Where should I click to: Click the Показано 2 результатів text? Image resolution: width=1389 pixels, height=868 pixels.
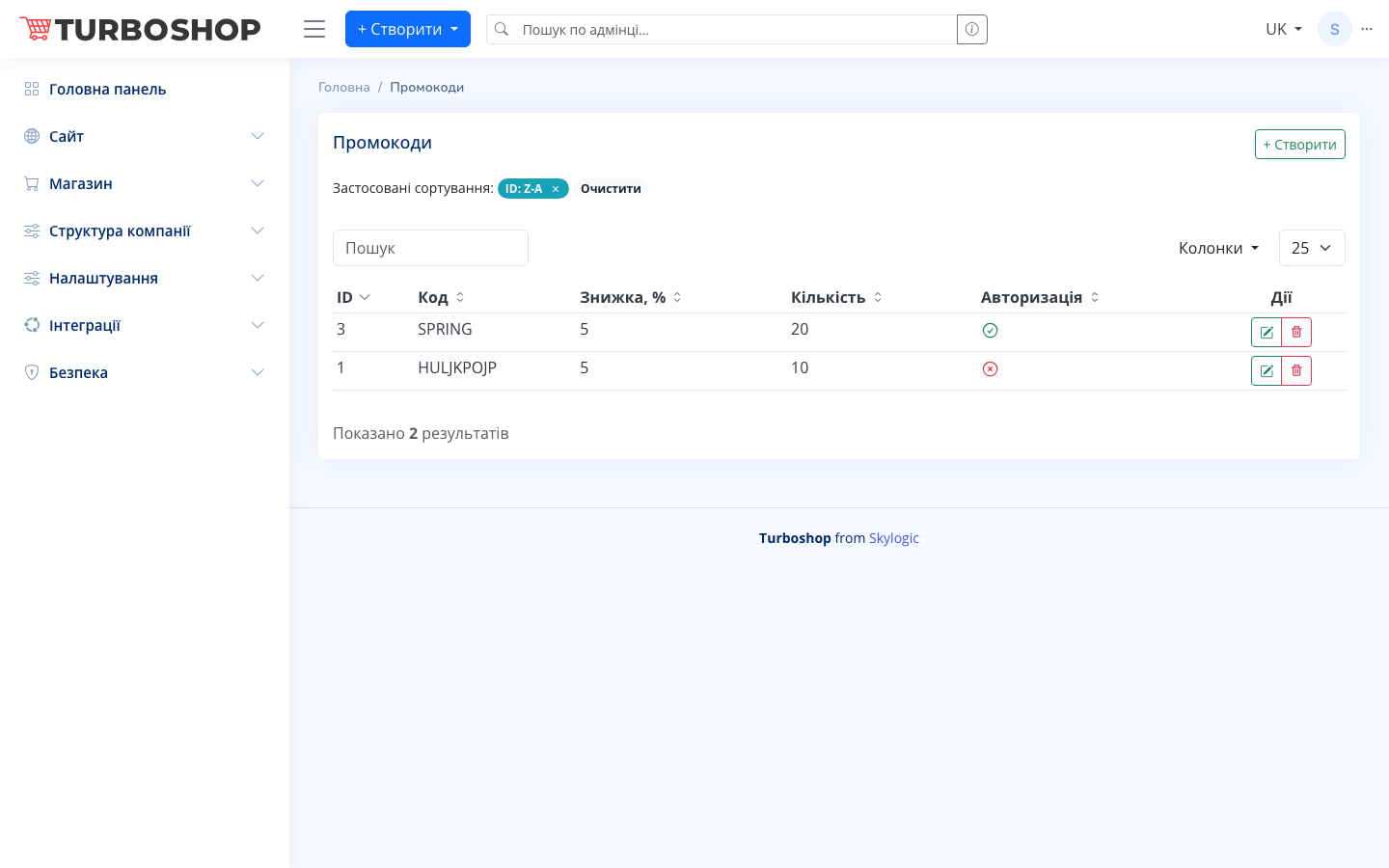click(x=421, y=433)
